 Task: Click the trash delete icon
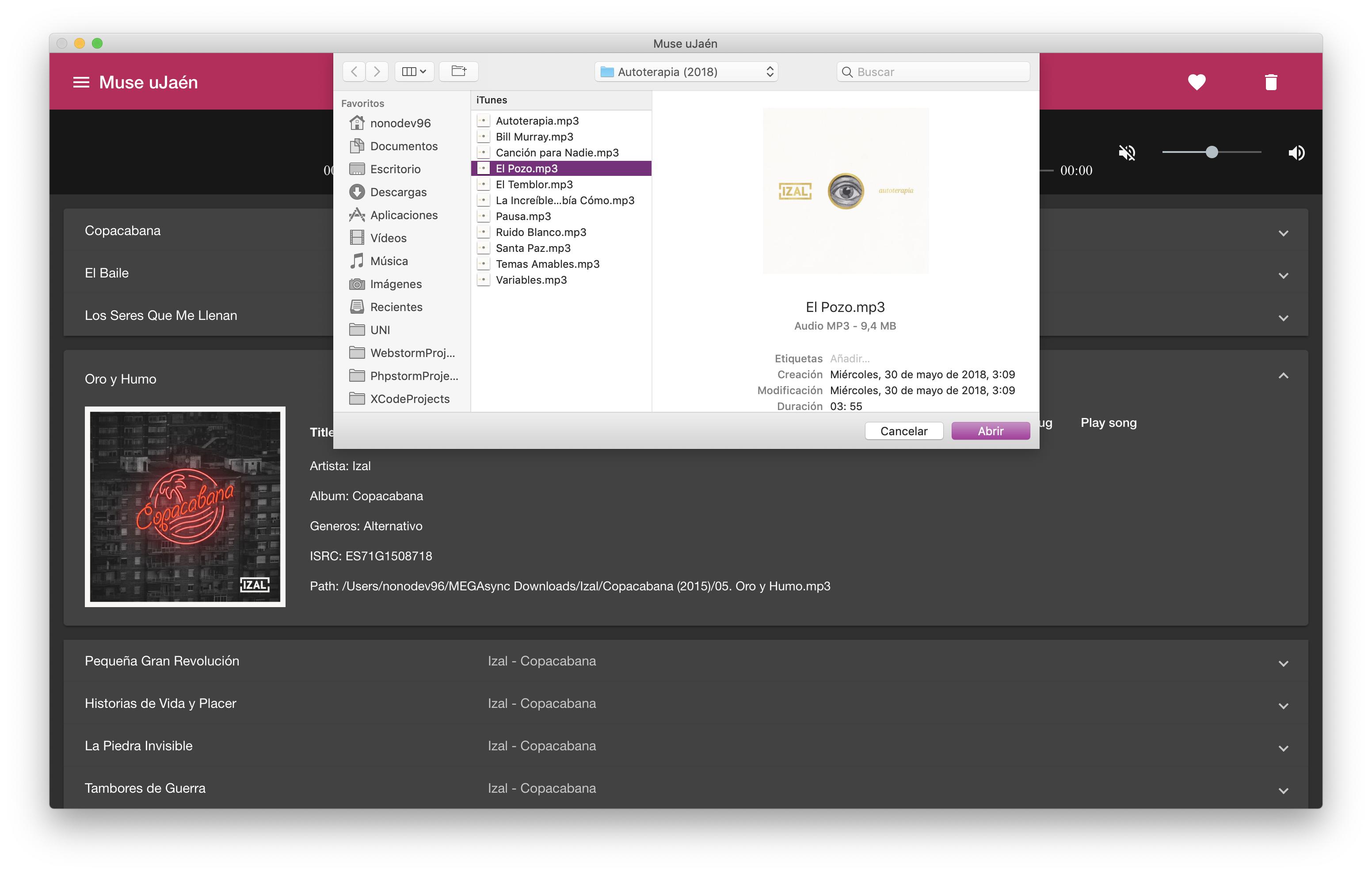point(1271,83)
